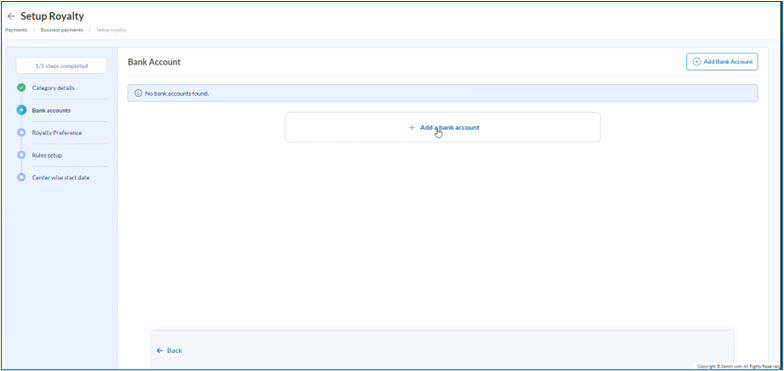Open the Rules setup step
This screenshot has height=371, width=784.
[x=47, y=156]
